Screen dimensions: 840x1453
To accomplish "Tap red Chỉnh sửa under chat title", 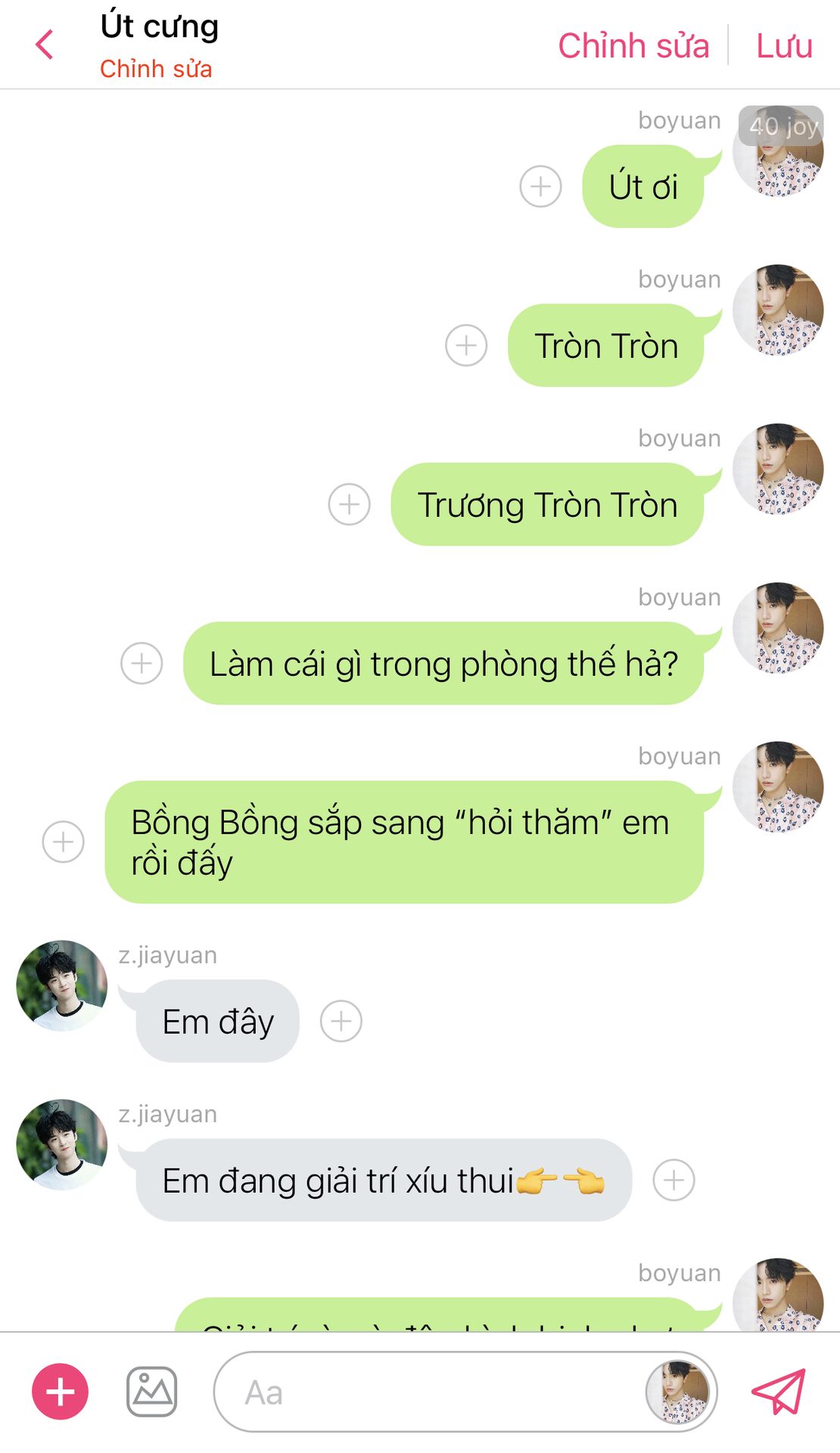I will pyautogui.click(x=156, y=69).
